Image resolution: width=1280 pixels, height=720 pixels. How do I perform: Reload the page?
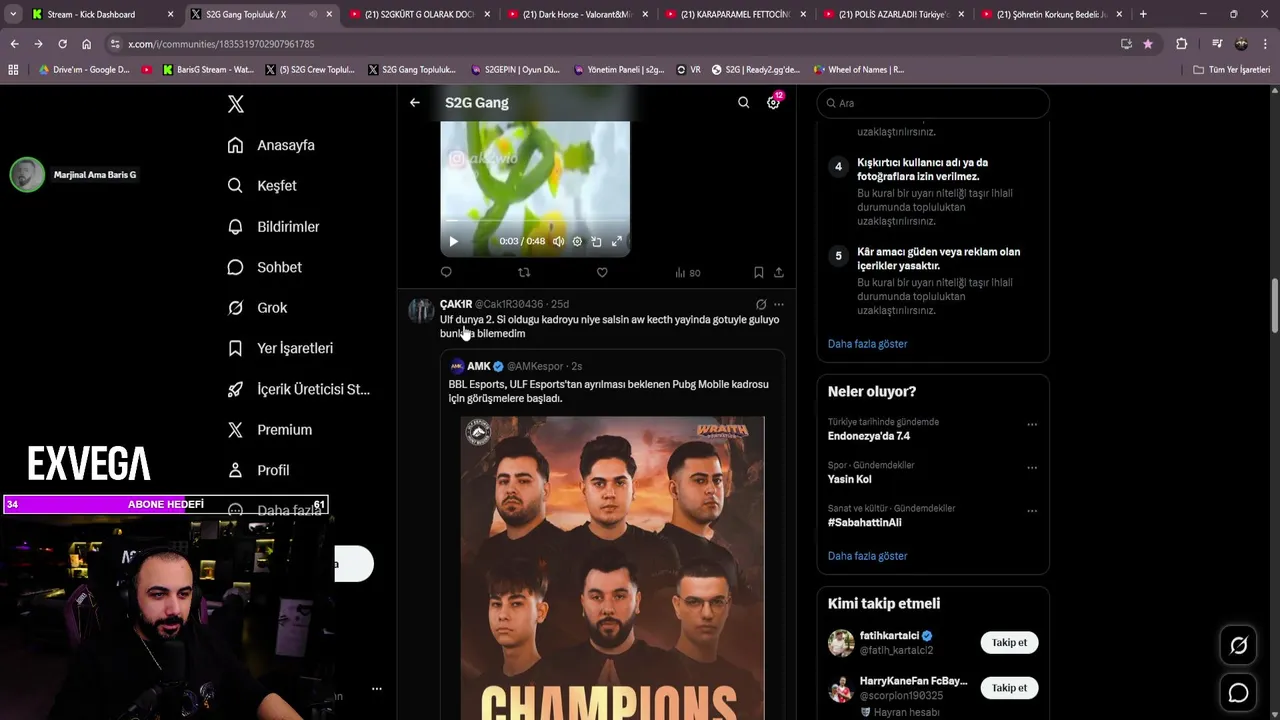click(62, 44)
